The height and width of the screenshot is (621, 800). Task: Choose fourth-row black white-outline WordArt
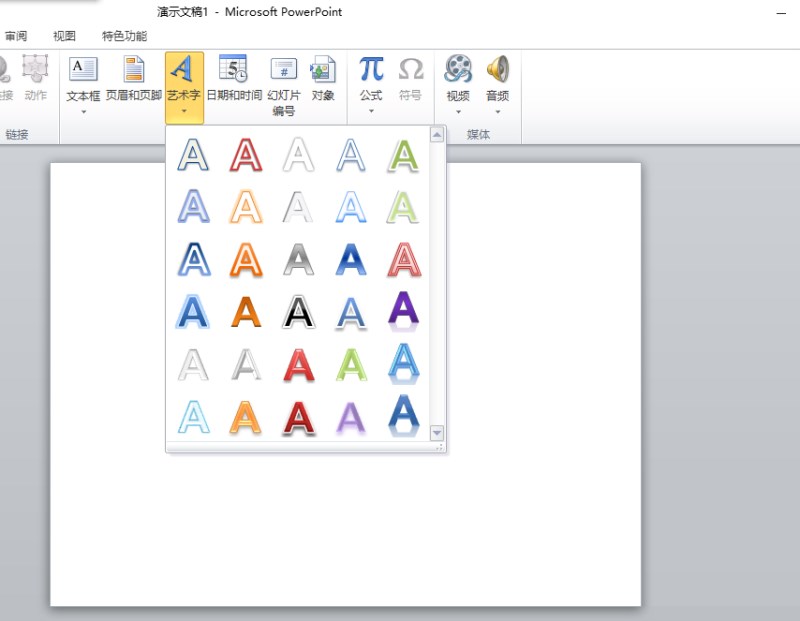[298, 312]
